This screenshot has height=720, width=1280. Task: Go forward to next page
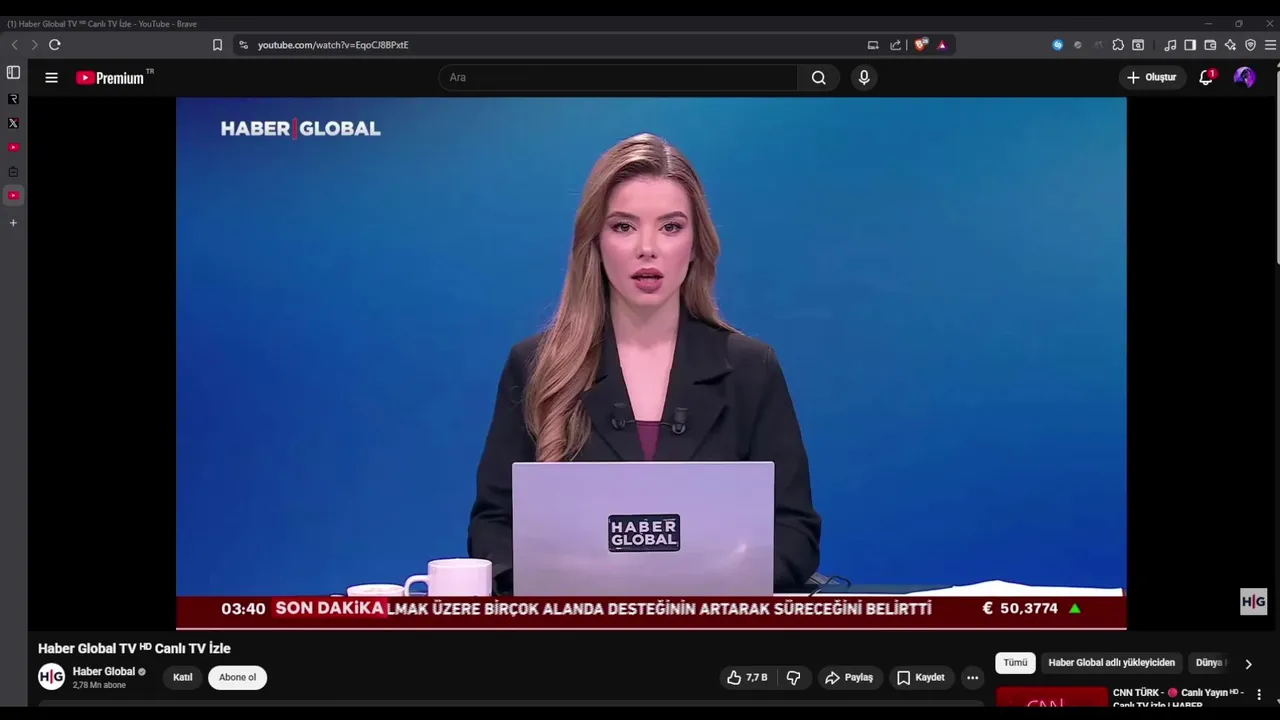[x=34, y=45]
